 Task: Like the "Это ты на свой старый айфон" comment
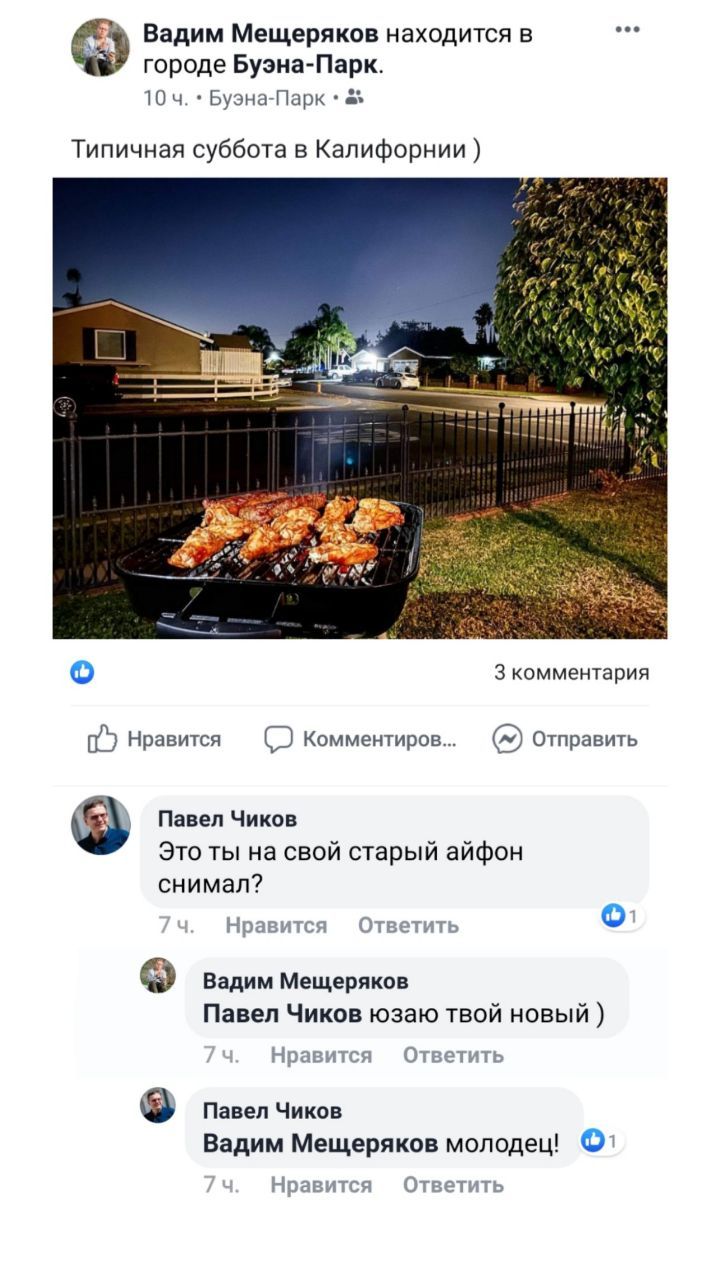[x=276, y=925]
